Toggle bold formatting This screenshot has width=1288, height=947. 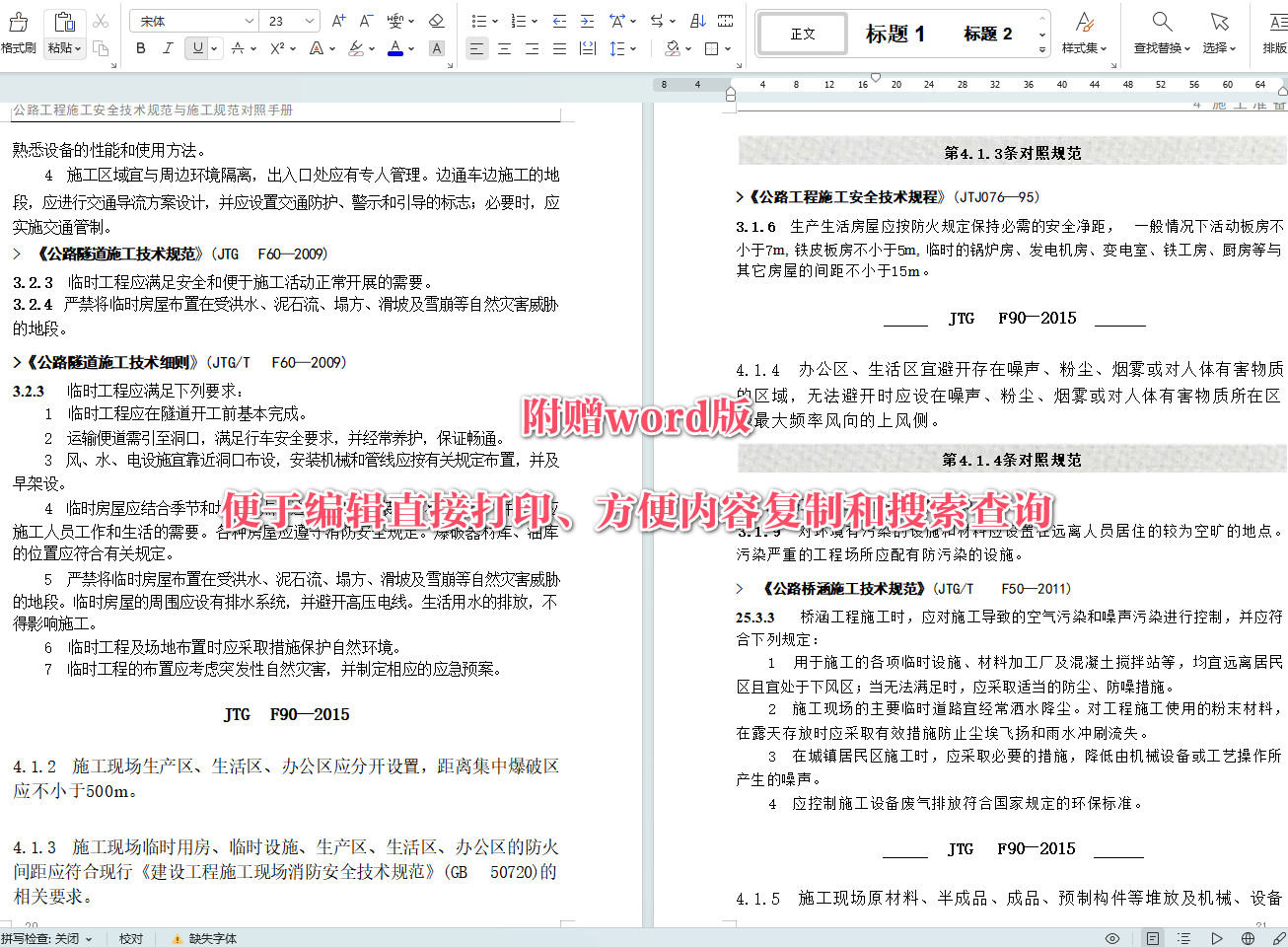[140, 47]
